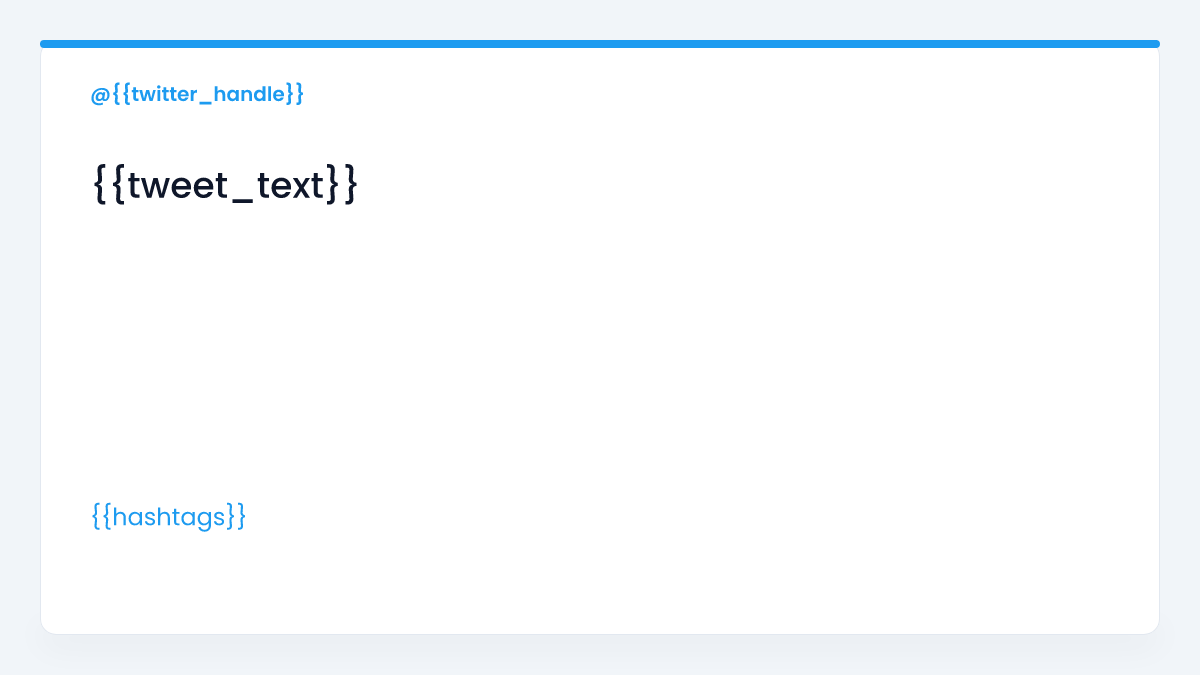Viewport: 1200px width, 675px height.
Task: Open the {{hashtags}} link
Action: coord(168,517)
